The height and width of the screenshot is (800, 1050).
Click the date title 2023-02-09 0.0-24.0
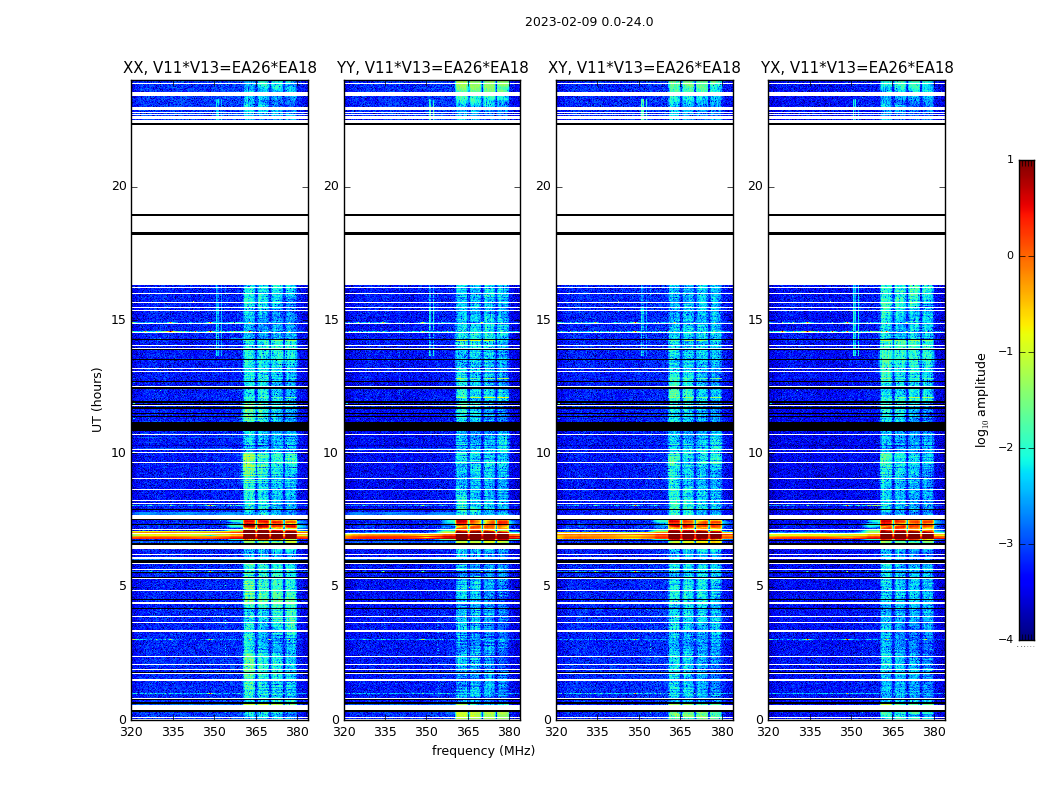click(x=589, y=22)
